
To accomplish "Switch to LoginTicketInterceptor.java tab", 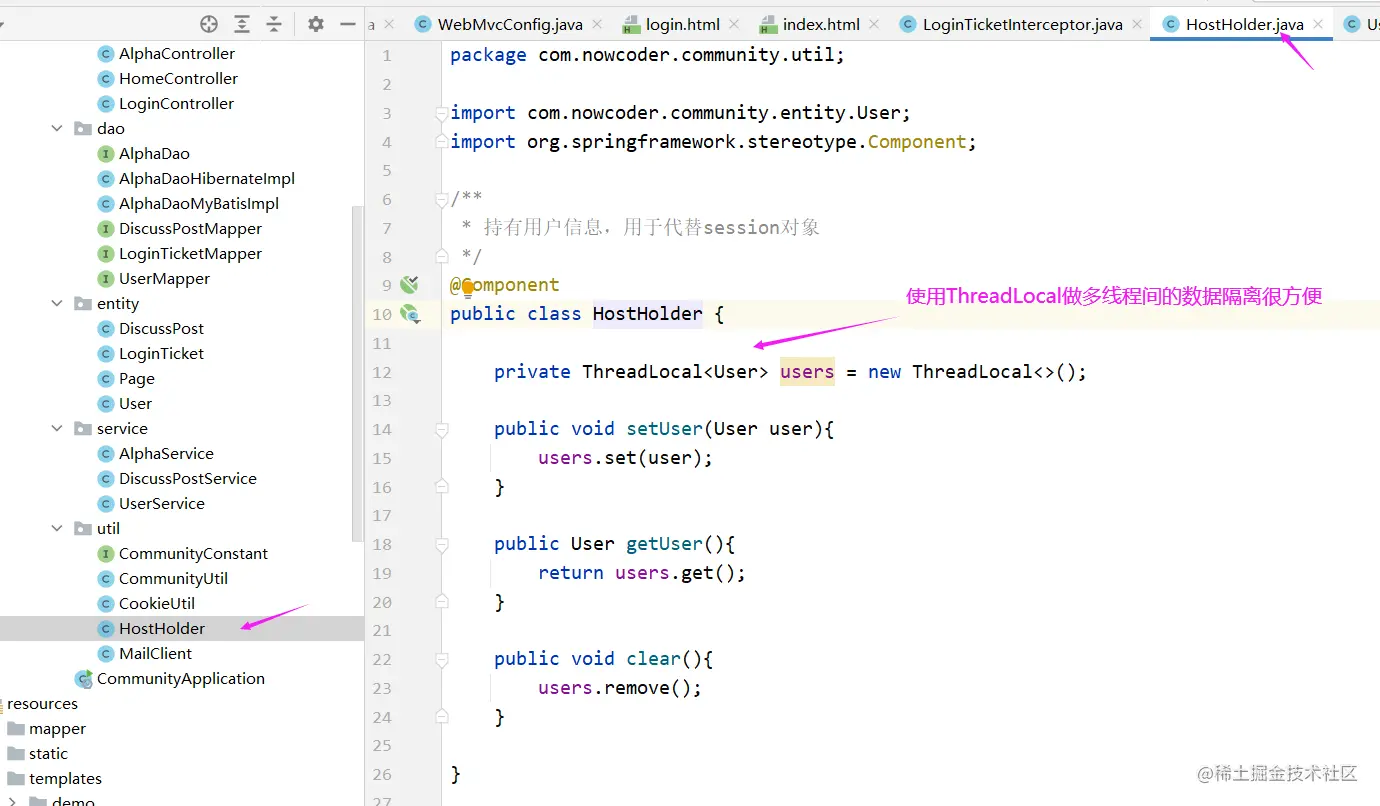I will click(1022, 24).
